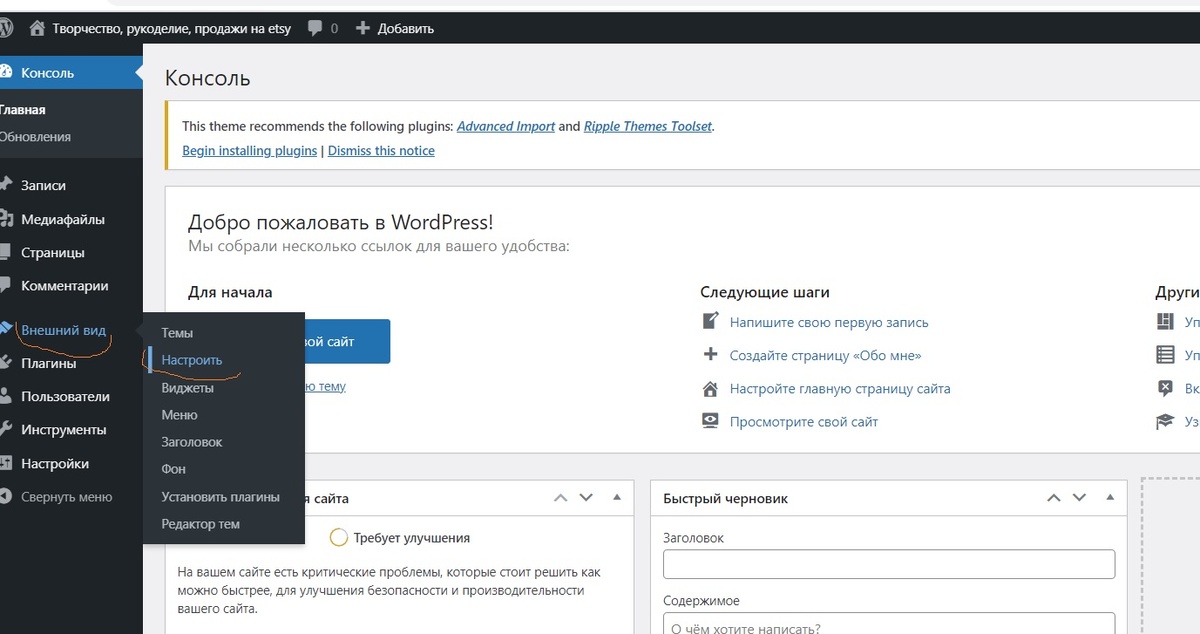Viewport: 1200px width, 634px height.
Task: Click the house icon next to Настройте главную страницу
Action: 711,388
